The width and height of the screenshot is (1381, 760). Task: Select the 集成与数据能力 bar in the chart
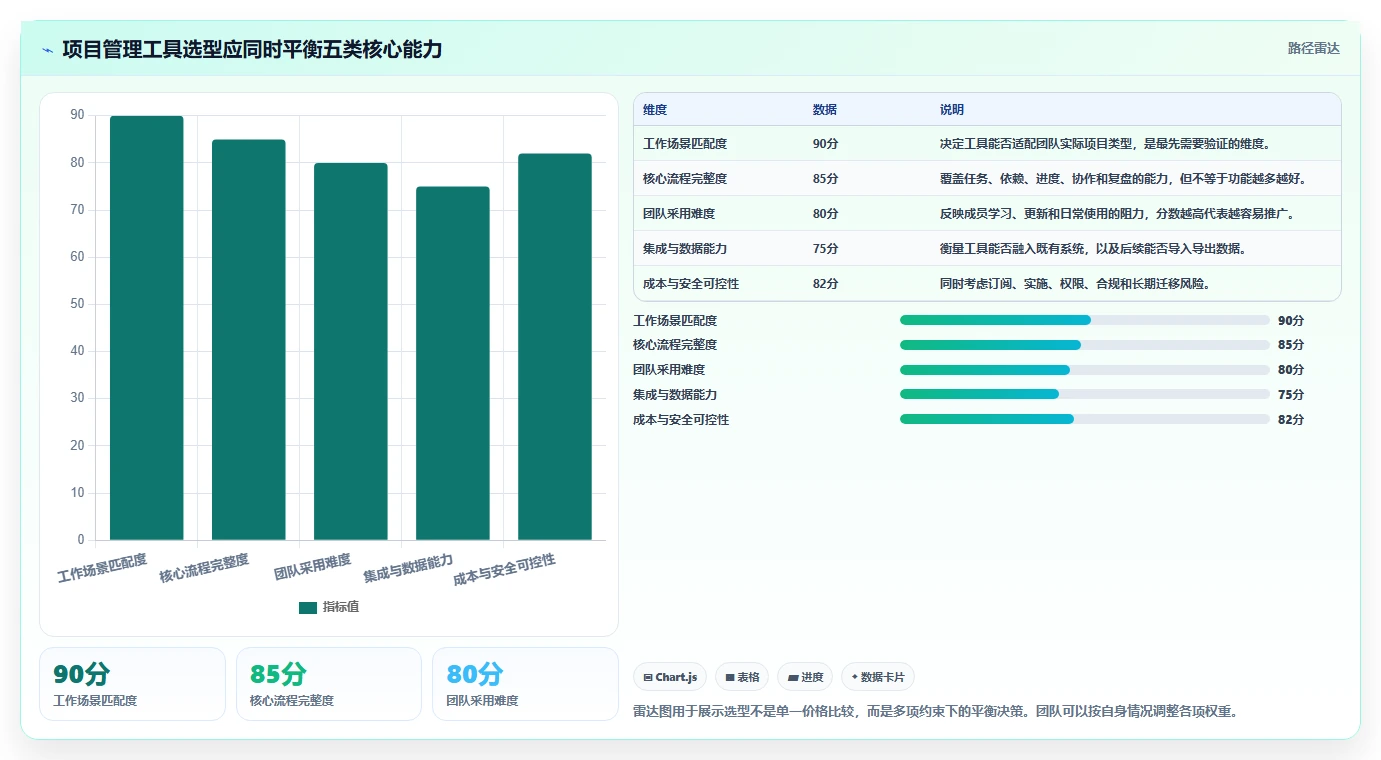click(453, 363)
